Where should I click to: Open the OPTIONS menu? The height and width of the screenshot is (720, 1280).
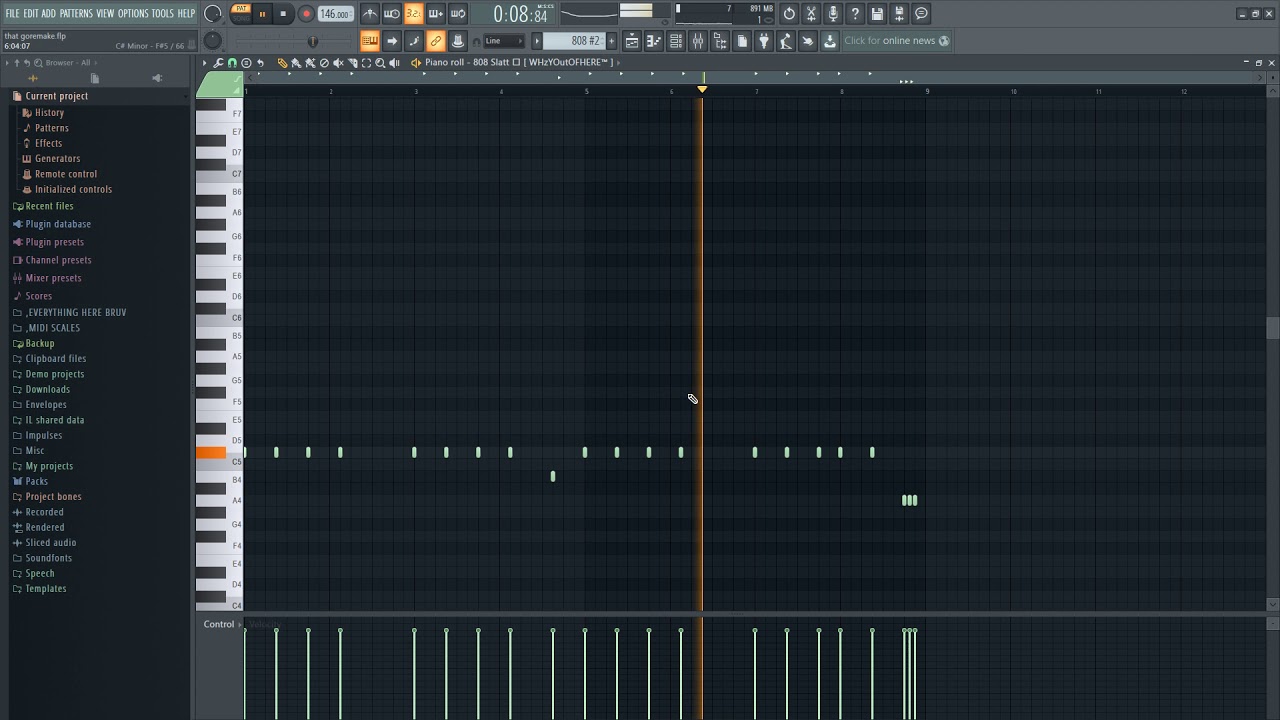tap(133, 13)
